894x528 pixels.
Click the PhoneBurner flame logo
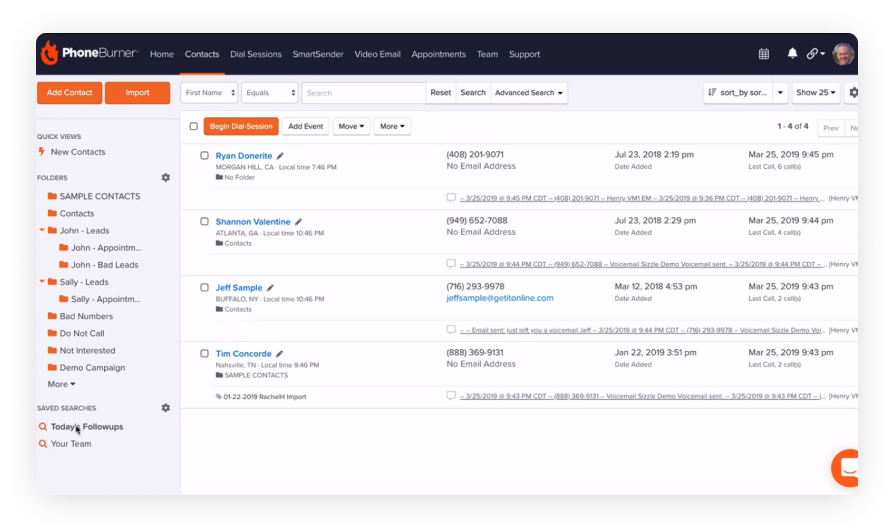pyautogui.click(x=50, y=53)
